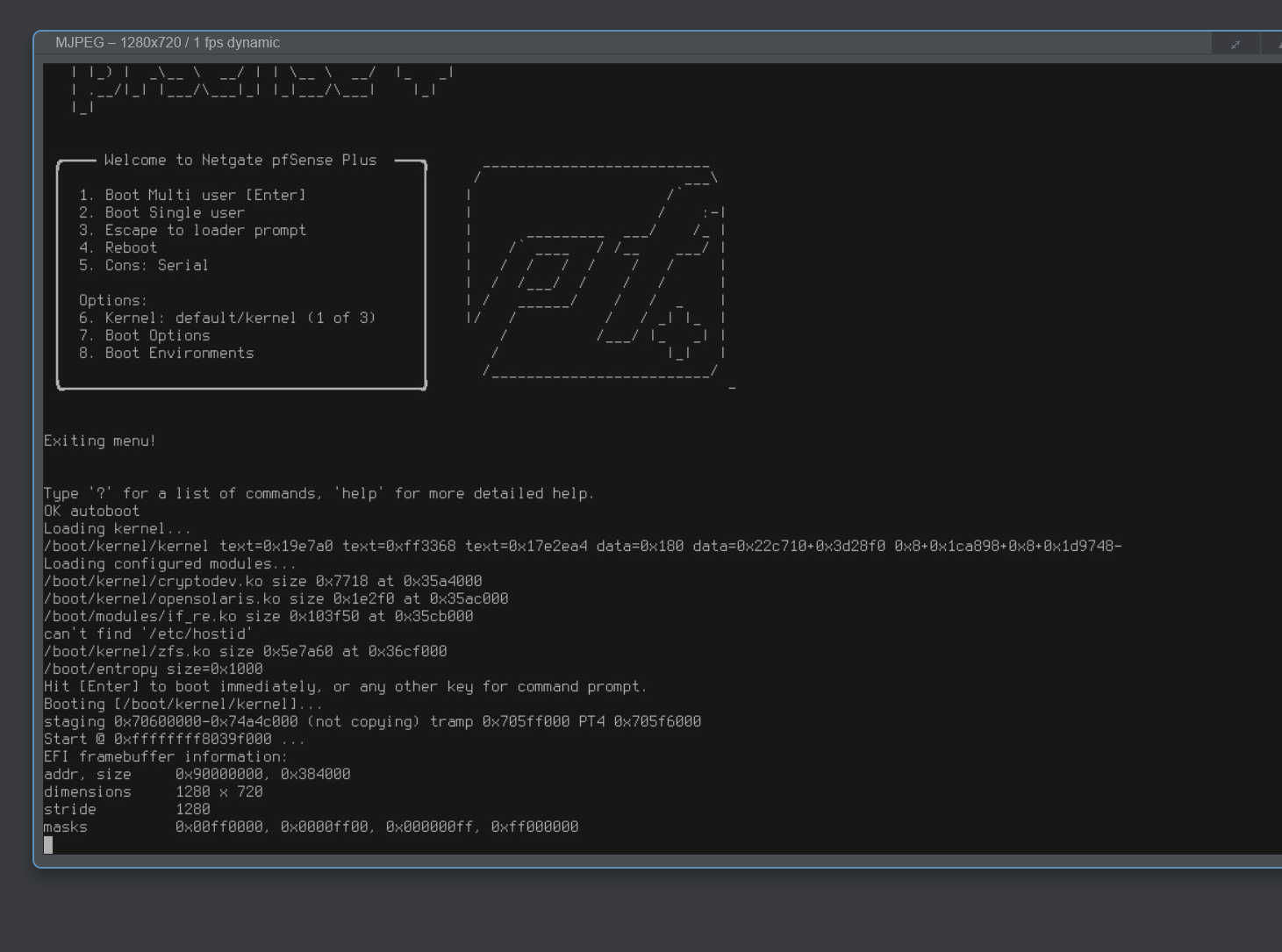Click "can't find '/etc/hostid'" line
The image size is (1282, 952).
point(148,633)
